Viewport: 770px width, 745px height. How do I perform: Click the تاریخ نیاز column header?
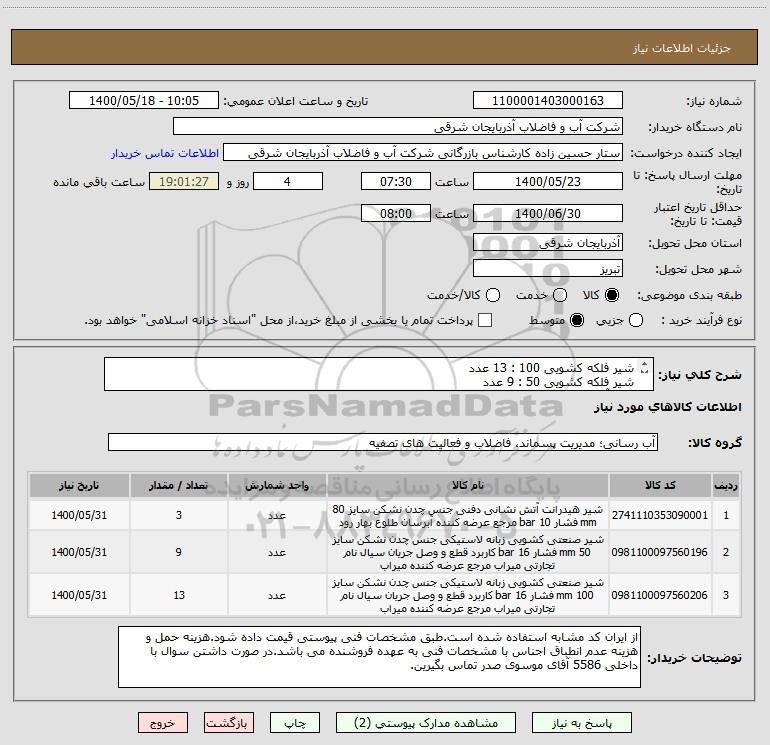click(79, 485)
